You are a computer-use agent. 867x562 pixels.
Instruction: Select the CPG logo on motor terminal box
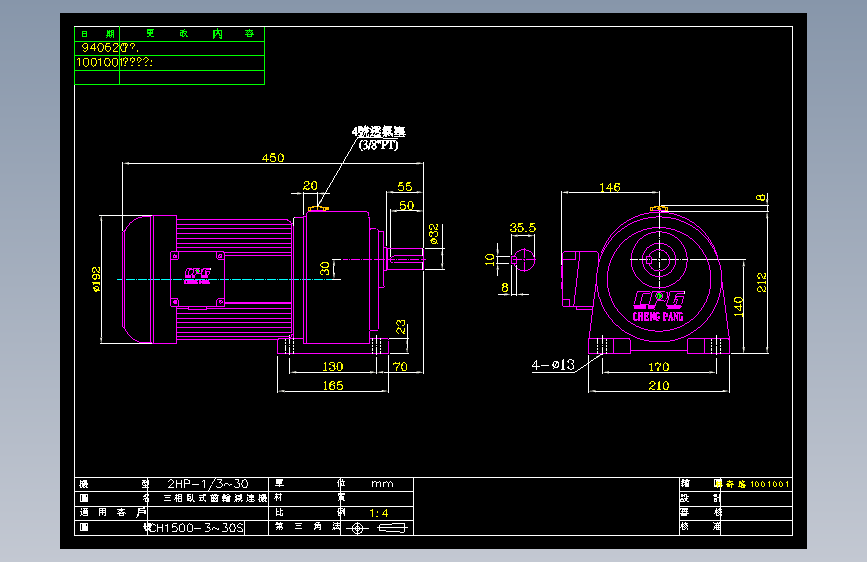(197, 275)
